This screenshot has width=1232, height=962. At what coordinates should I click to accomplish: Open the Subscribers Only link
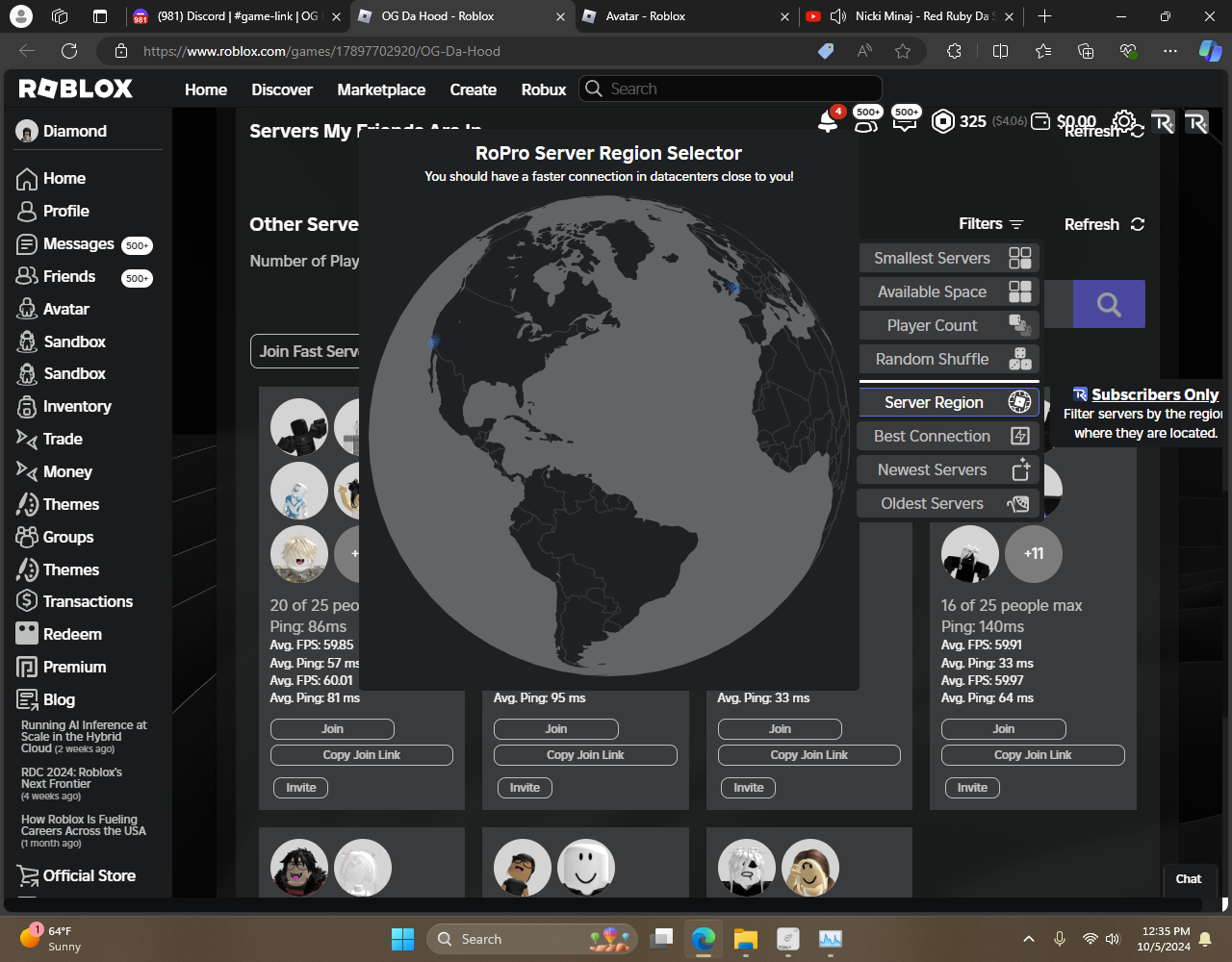point(1155,394)
